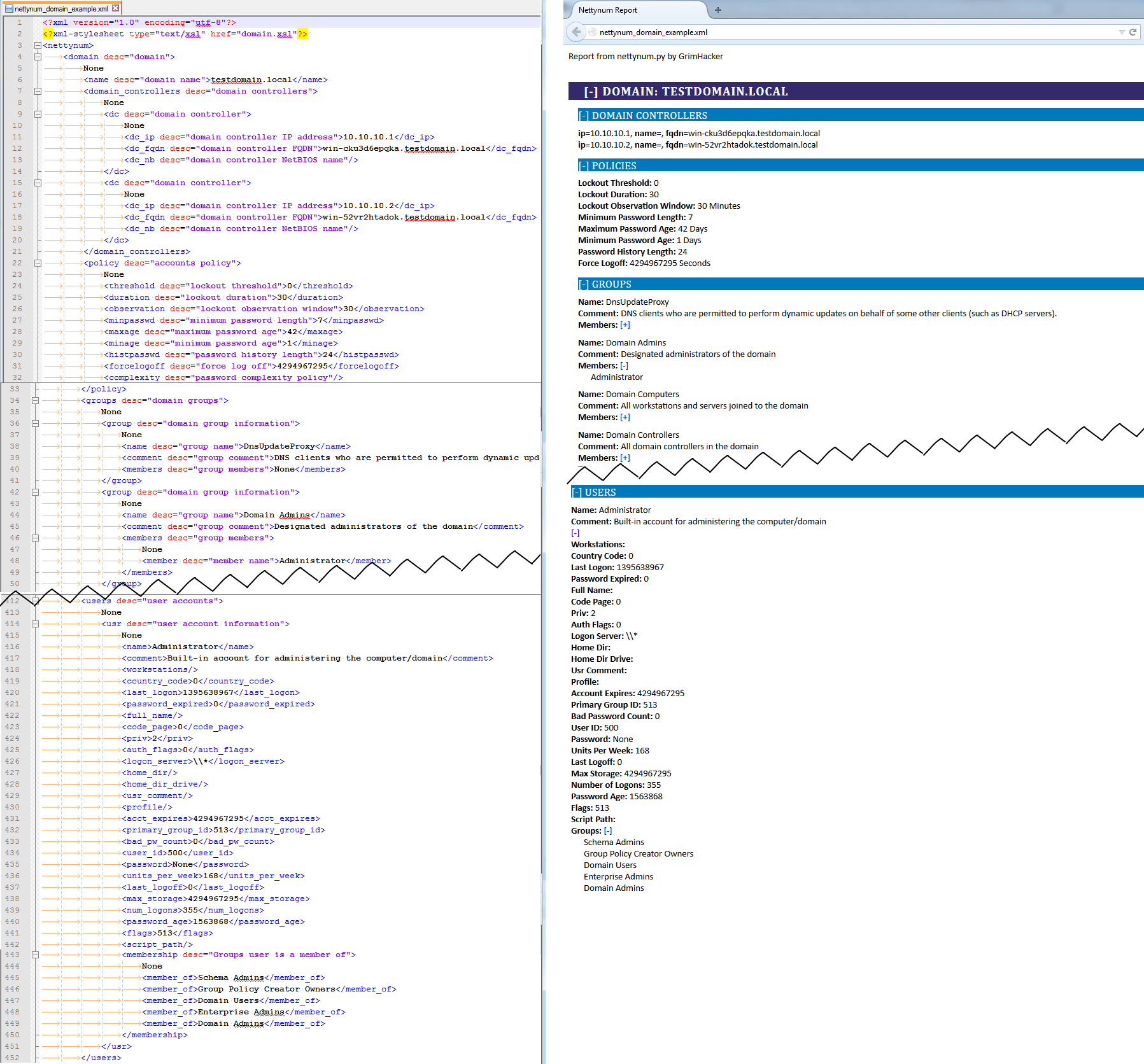Collapse members of Domain Admins group

(x=624, y=366)
